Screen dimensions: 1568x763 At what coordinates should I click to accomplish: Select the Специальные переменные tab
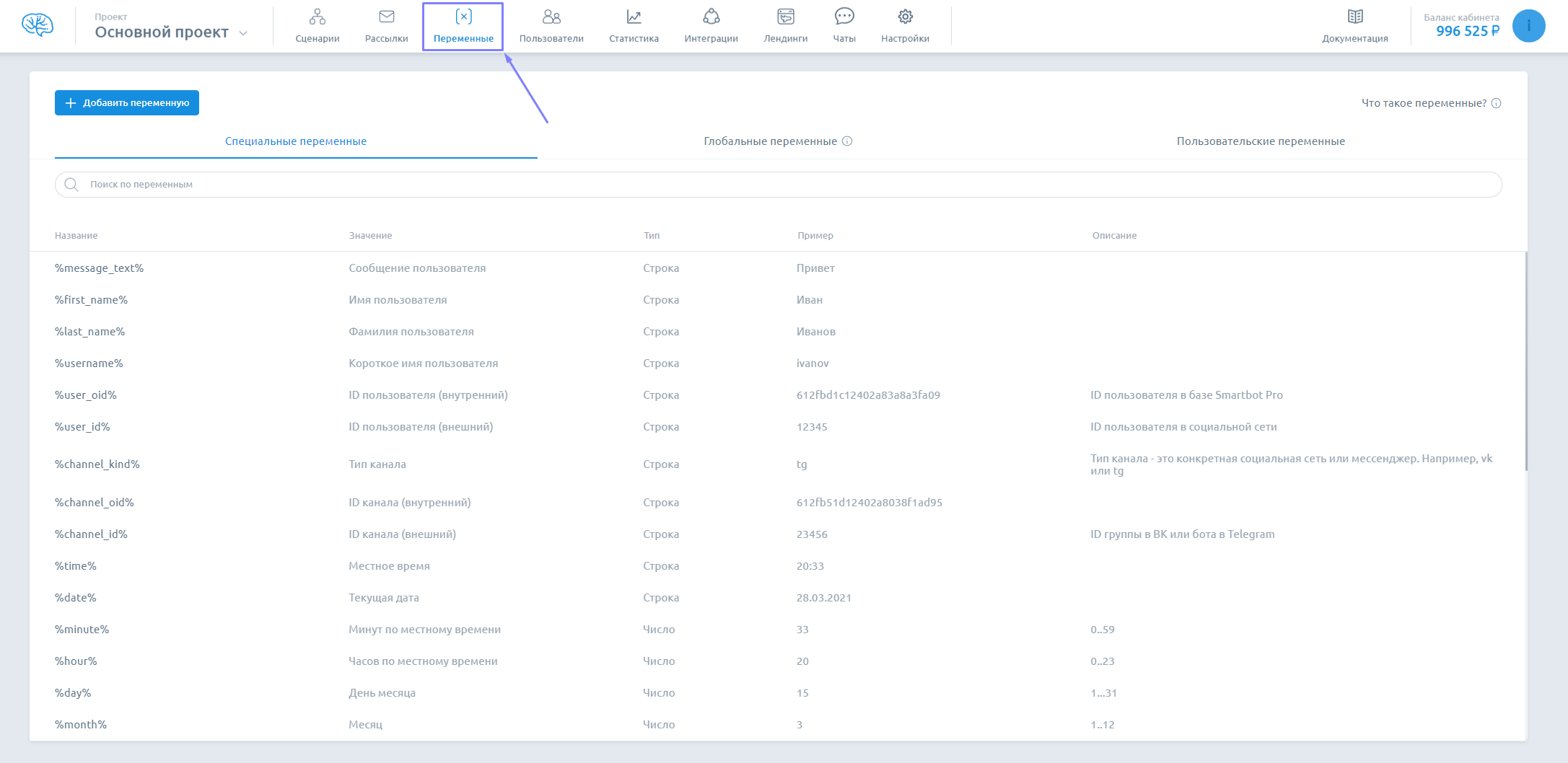pos(296,141)
